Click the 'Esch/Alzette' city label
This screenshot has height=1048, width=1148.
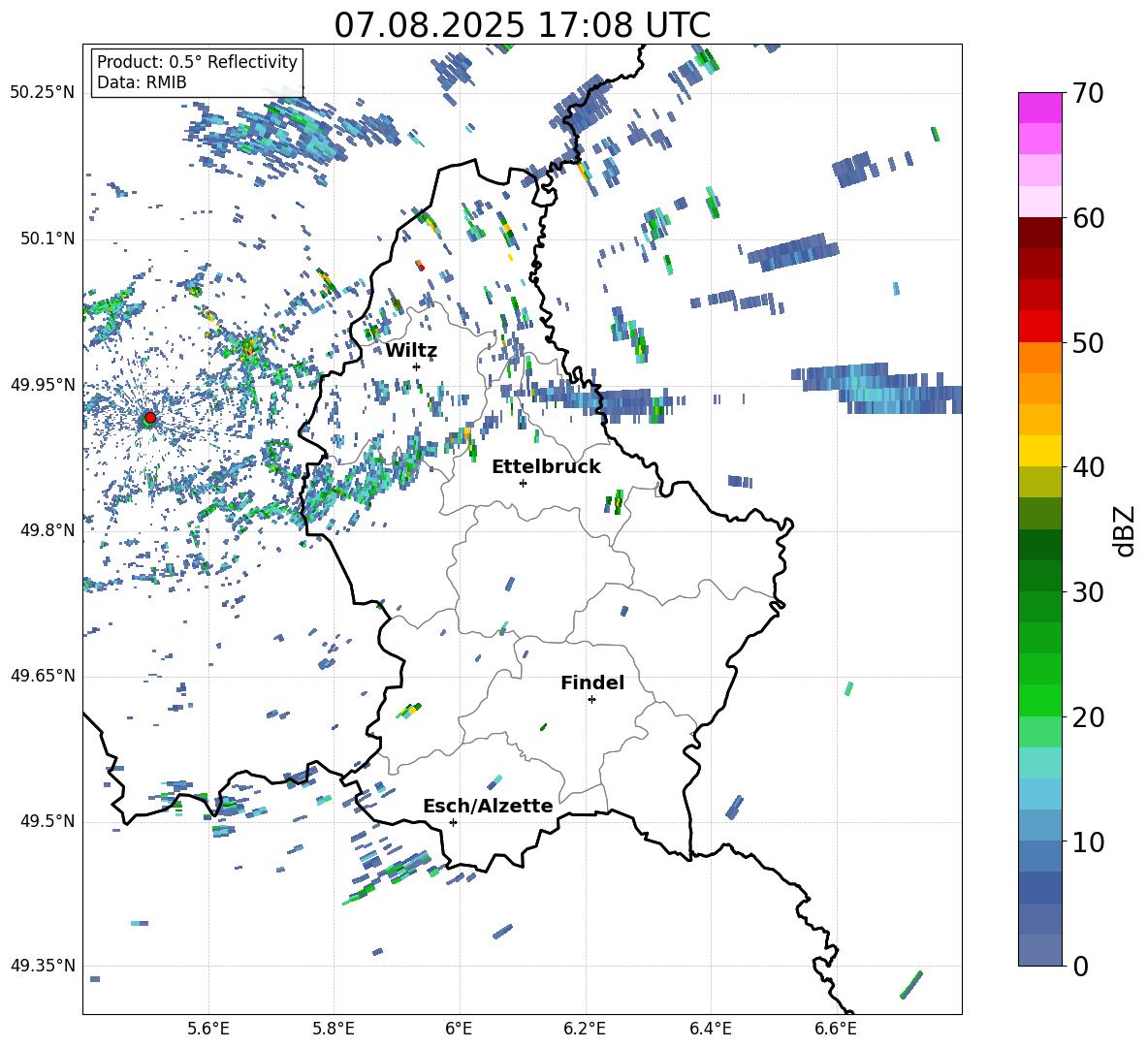[x=489, y=806]
